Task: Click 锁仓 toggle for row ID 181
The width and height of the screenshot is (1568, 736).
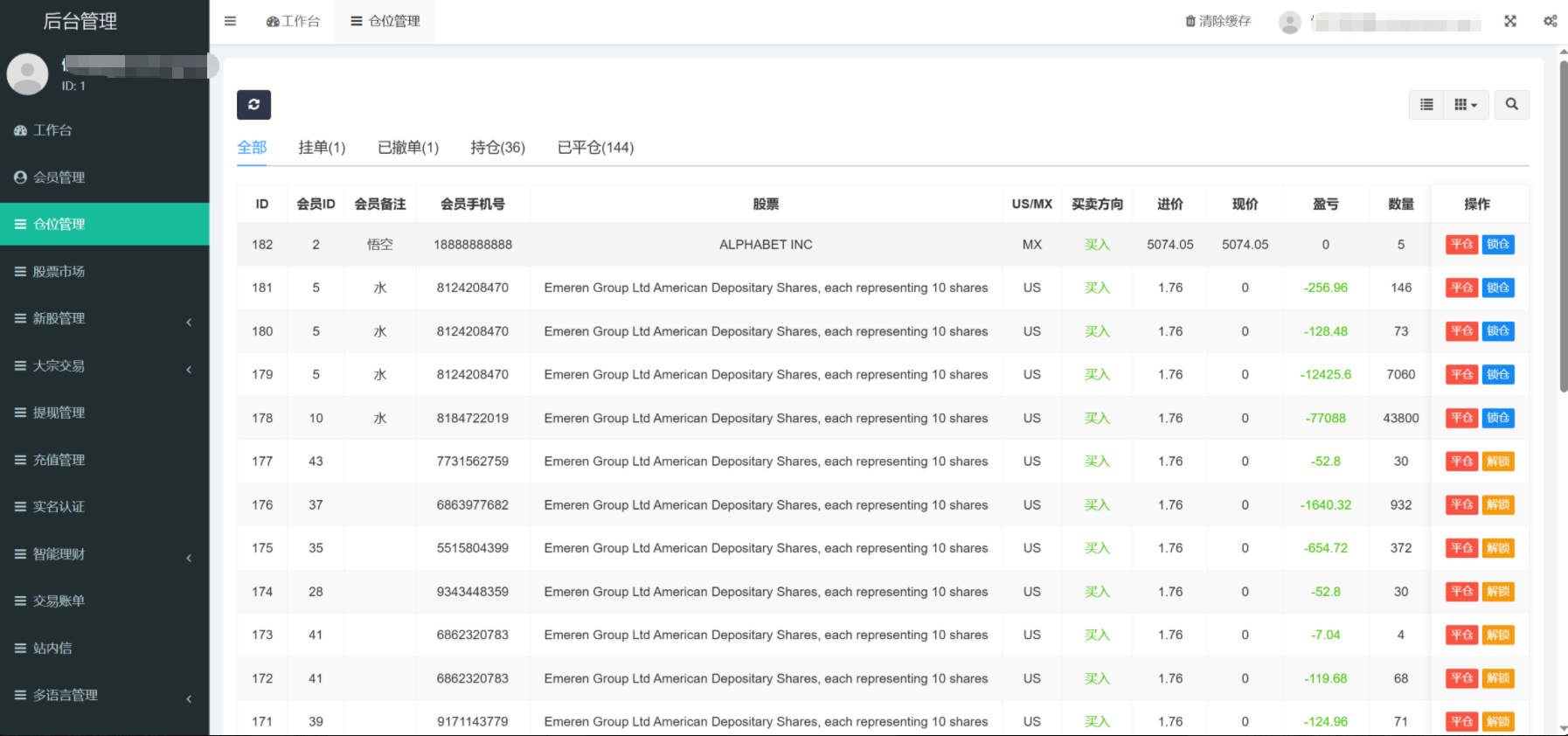Action: (1498, 288)
